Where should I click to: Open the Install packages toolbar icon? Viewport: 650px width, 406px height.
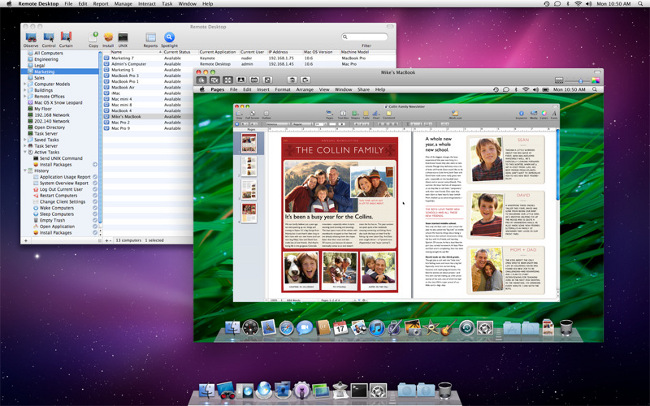click(x=108, y=37)
